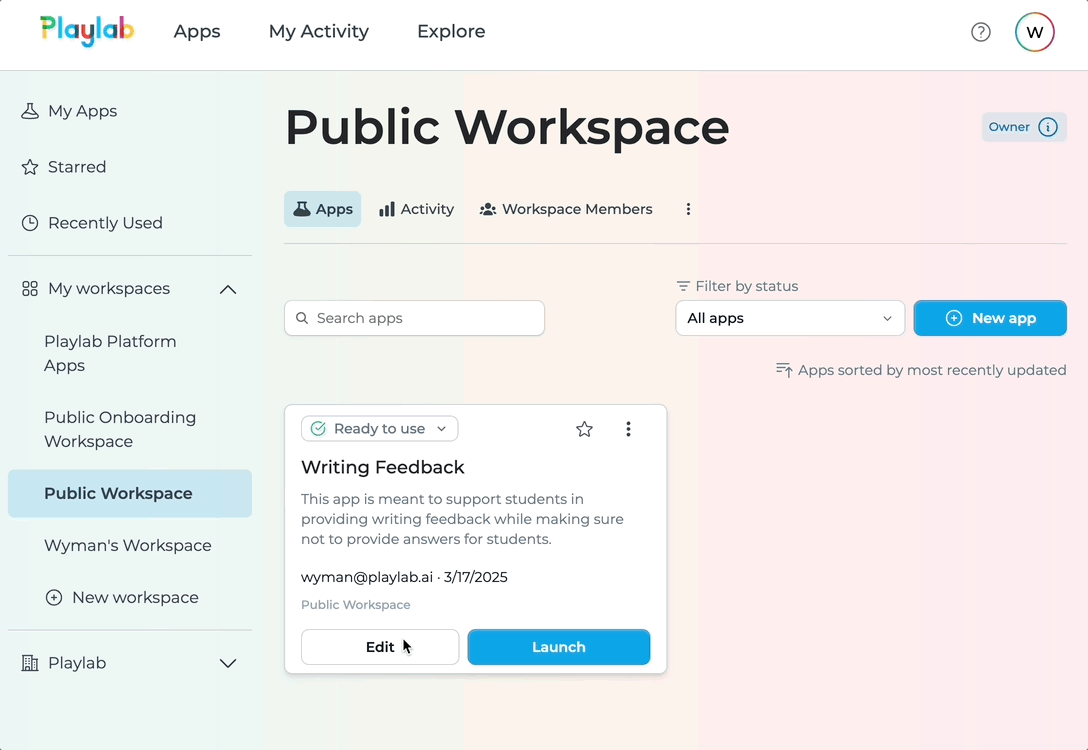The width and height of the screenshot is (1088, 750).
Task: Open the All apps filter dropdown
Action: [x=790, y=317]
